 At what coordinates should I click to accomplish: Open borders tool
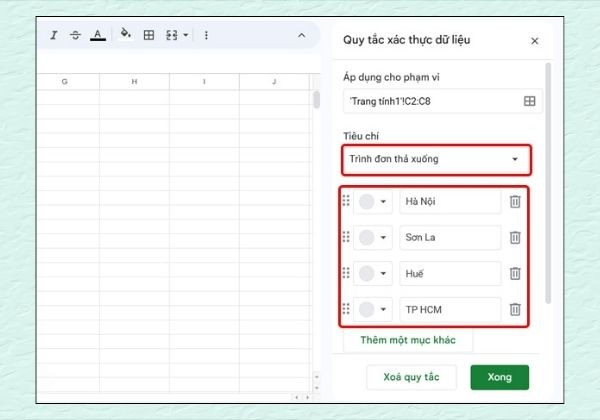click(x=149, y=35)
